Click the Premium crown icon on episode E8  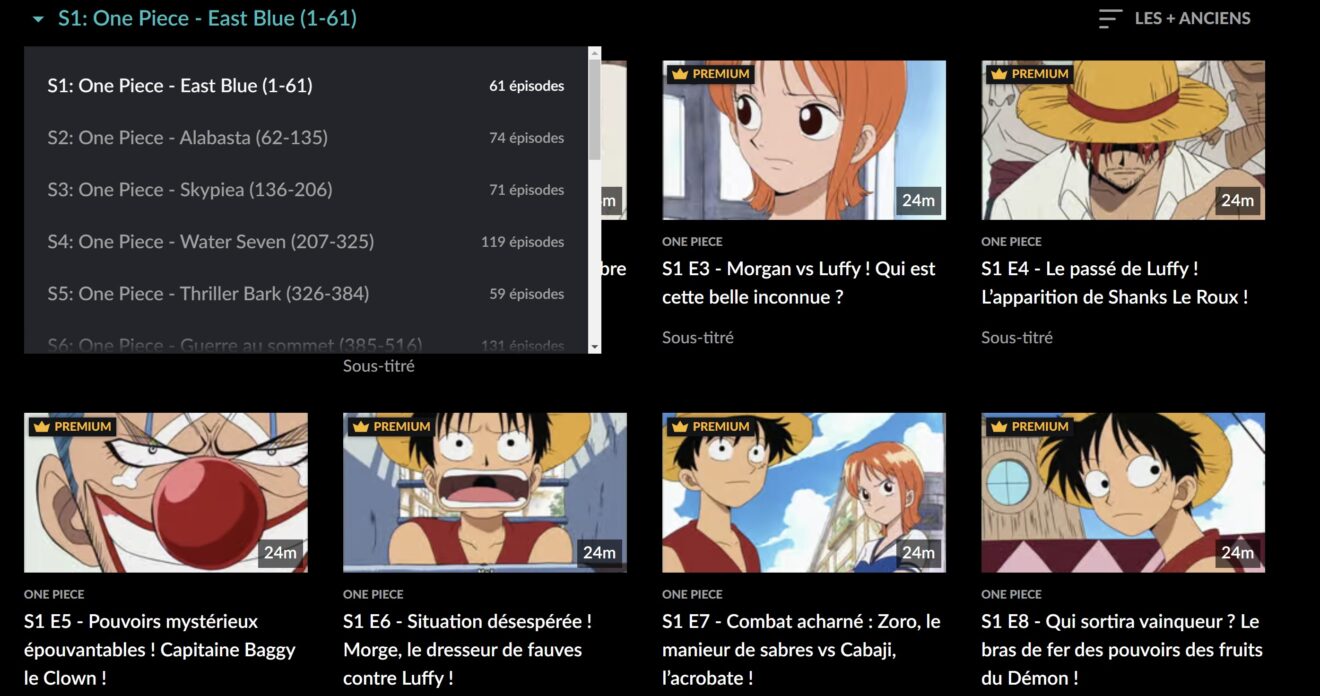[998, 426]
